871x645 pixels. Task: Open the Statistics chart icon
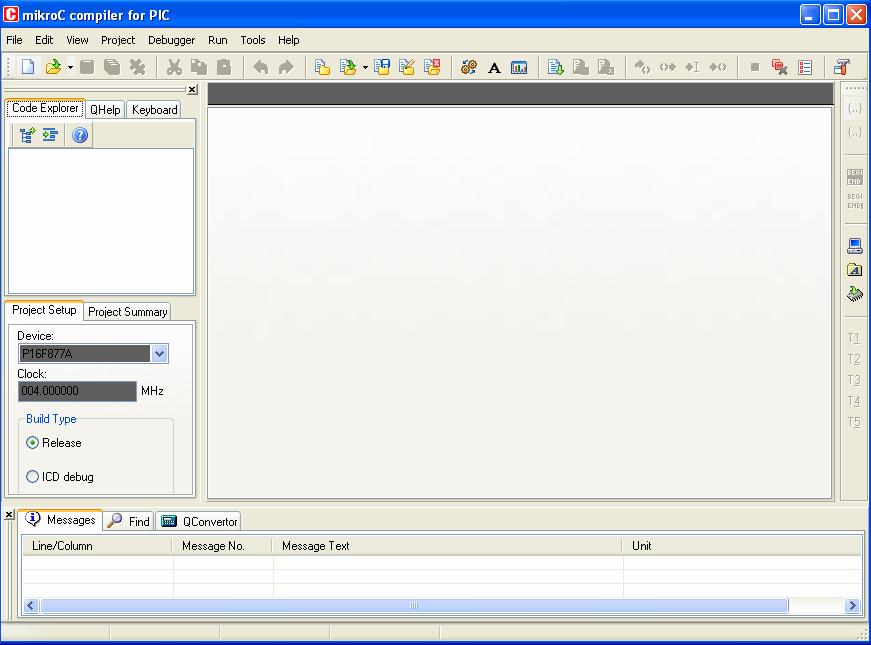[519, 67]
